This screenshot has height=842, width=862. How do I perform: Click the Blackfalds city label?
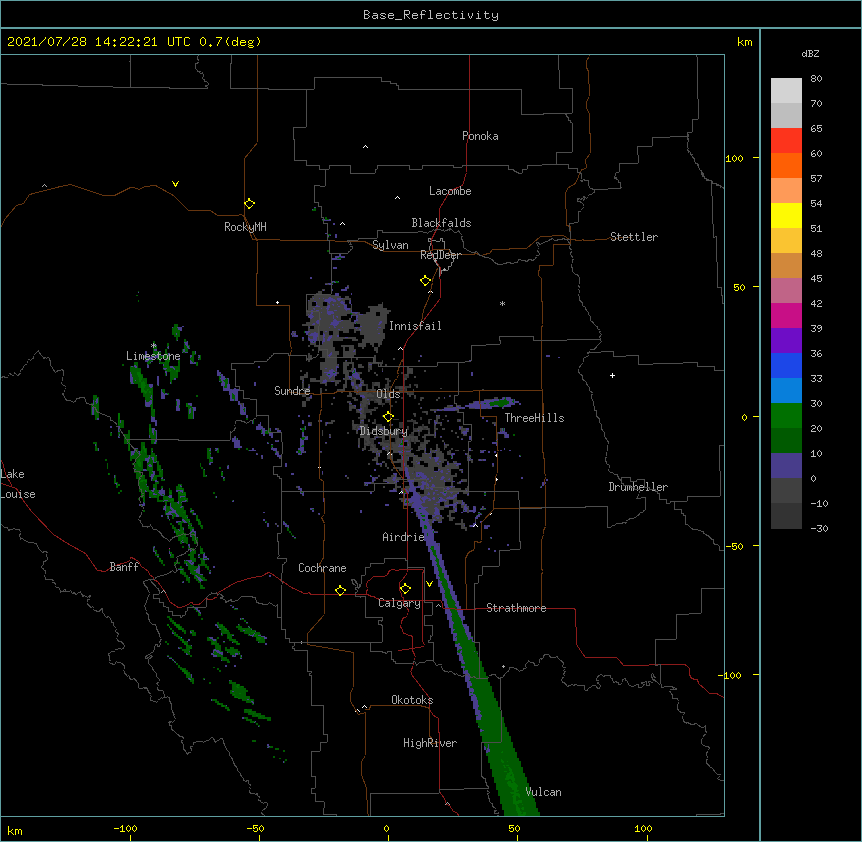[441, 223]
